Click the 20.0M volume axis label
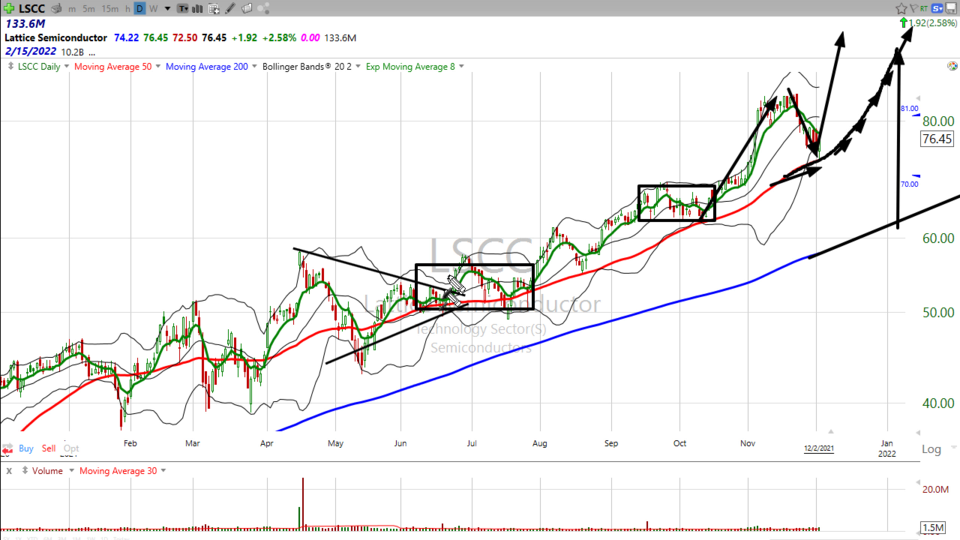960x540 pixels. pos(936,489)
